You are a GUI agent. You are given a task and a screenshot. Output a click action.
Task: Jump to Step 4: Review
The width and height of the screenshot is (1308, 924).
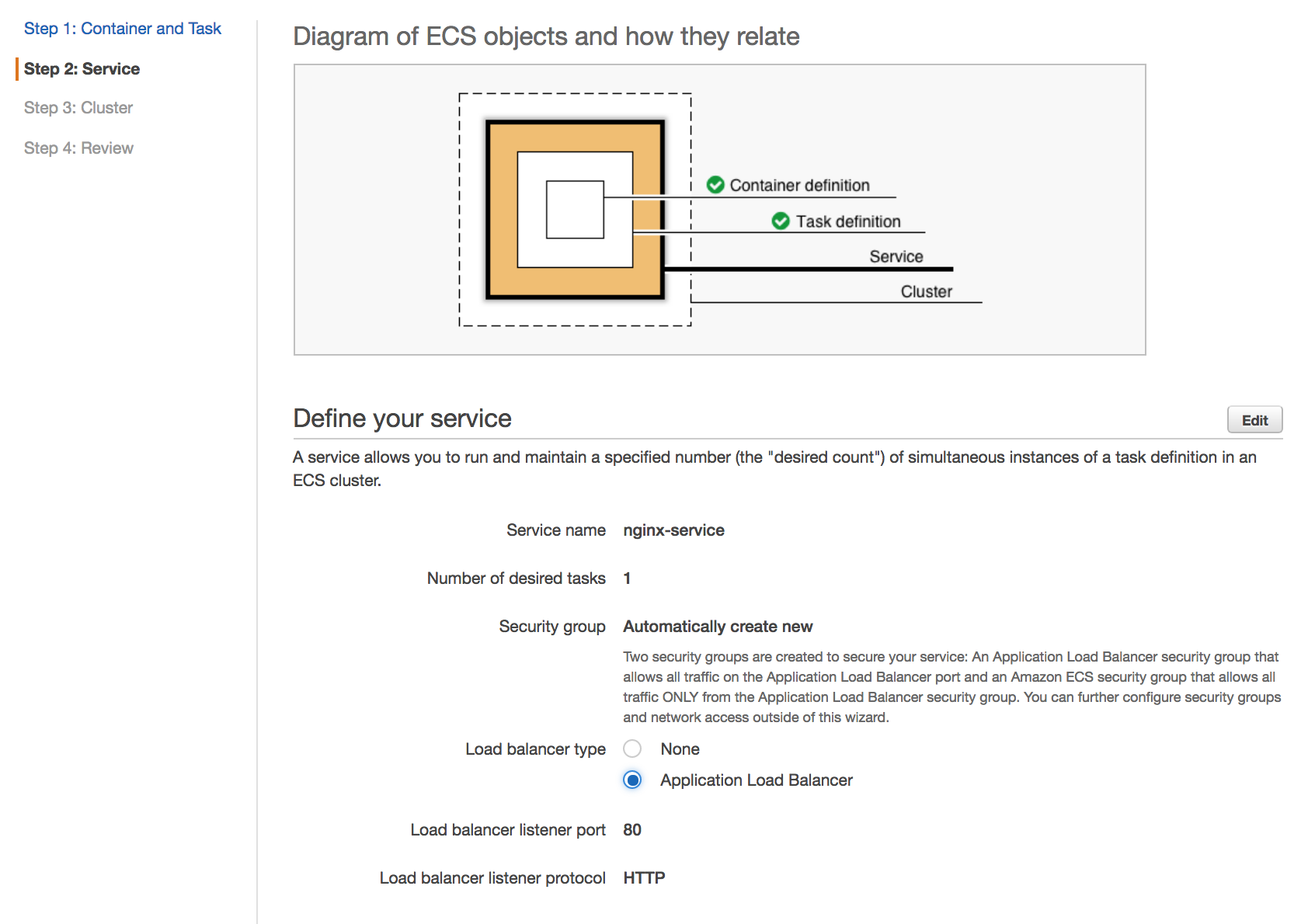(78, 148)
